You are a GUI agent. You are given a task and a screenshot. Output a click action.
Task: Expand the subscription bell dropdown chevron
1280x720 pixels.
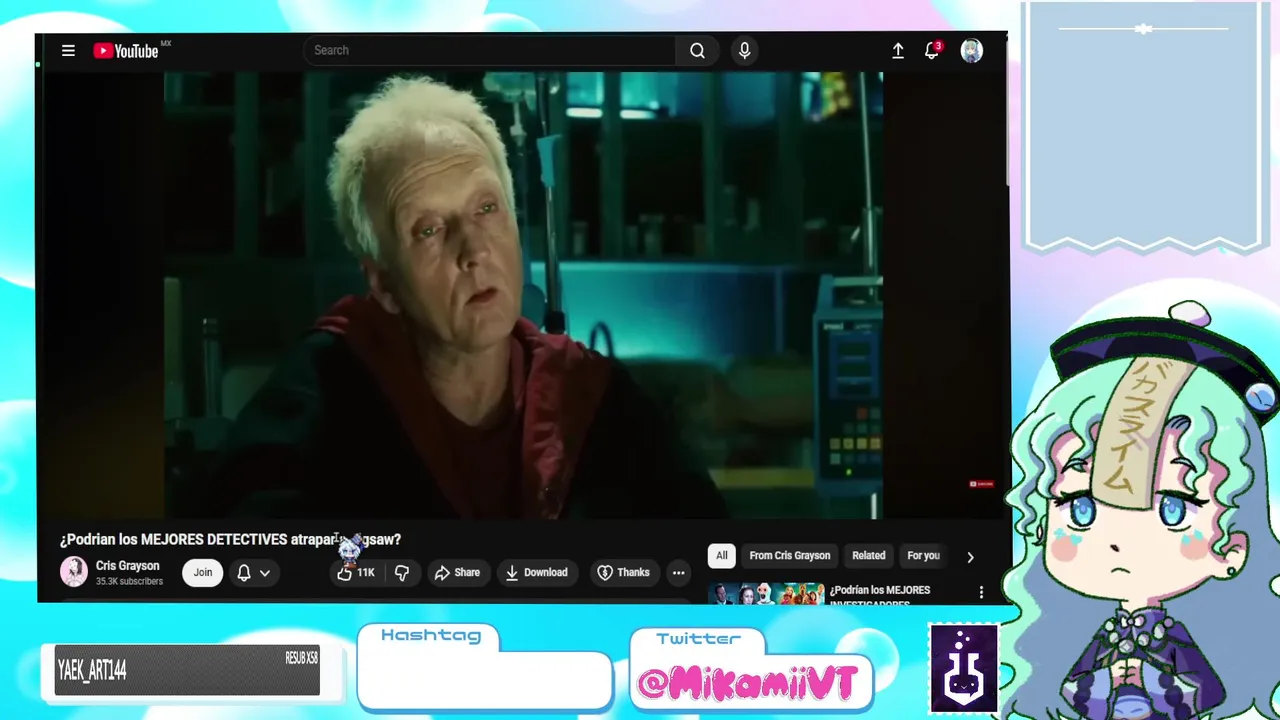pyautogui.click(x=265, y=573)
